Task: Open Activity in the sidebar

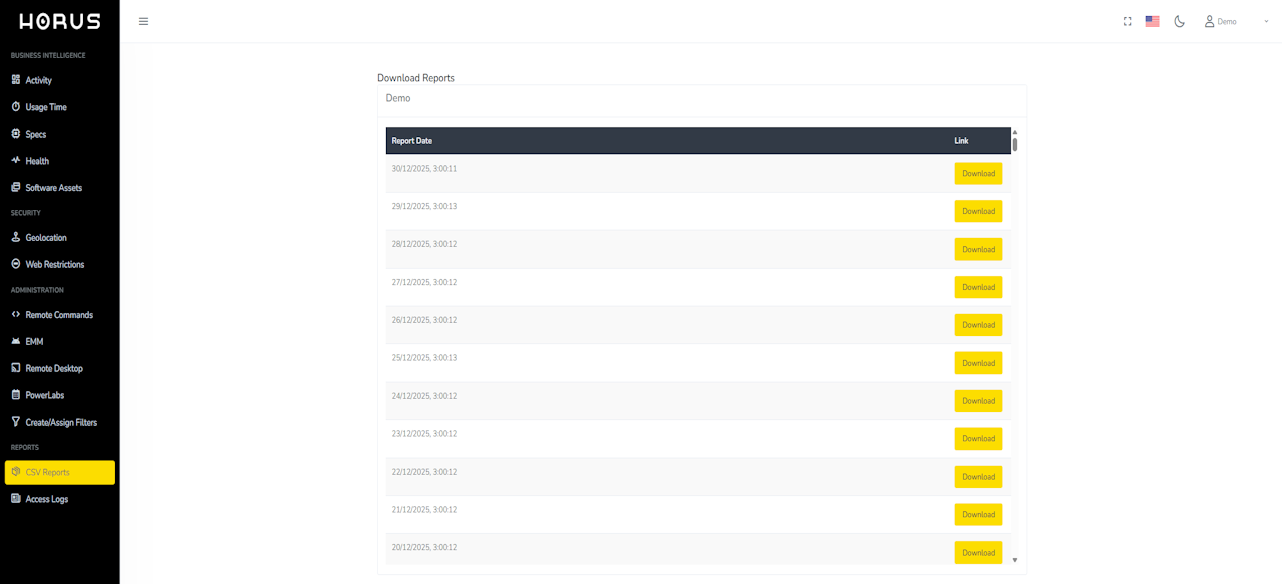Action: click(x=38, y=80)
